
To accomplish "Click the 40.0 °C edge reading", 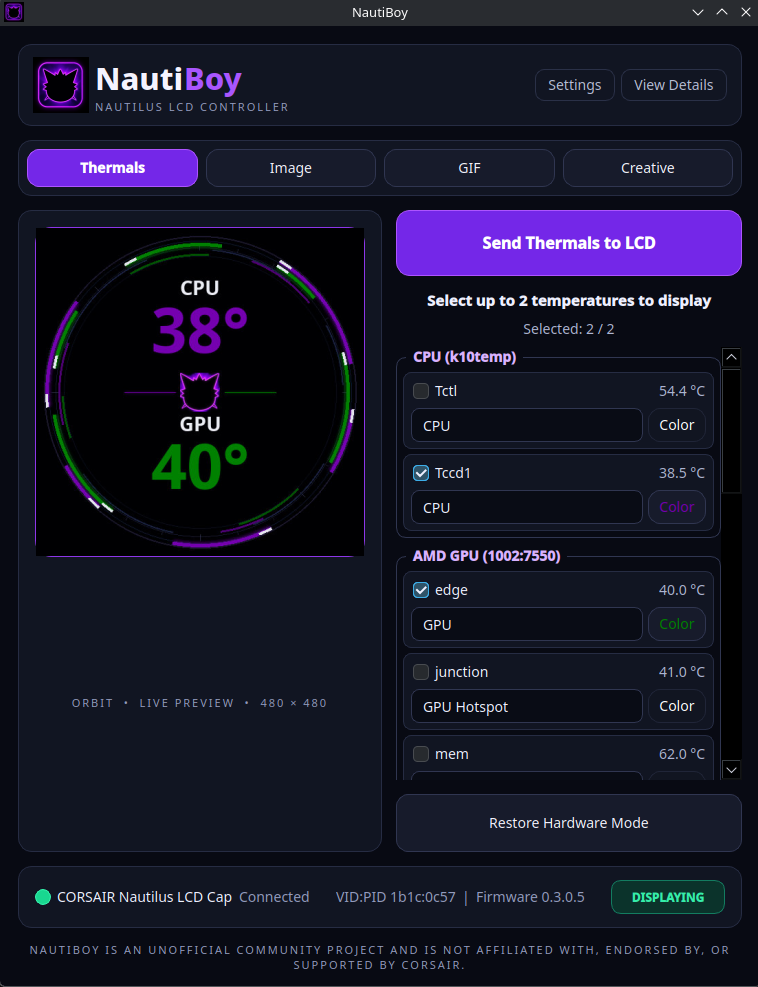I will tap(682, 590).
